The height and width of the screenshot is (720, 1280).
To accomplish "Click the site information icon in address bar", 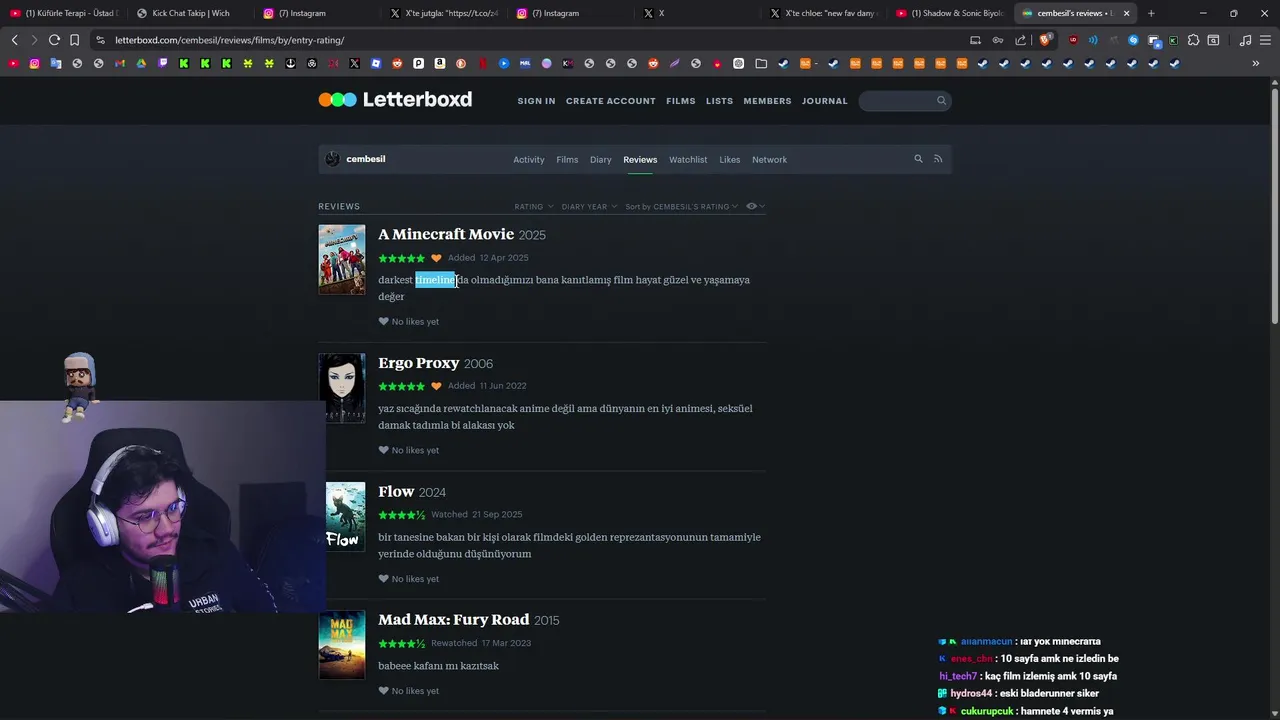I will coord(100,40).
